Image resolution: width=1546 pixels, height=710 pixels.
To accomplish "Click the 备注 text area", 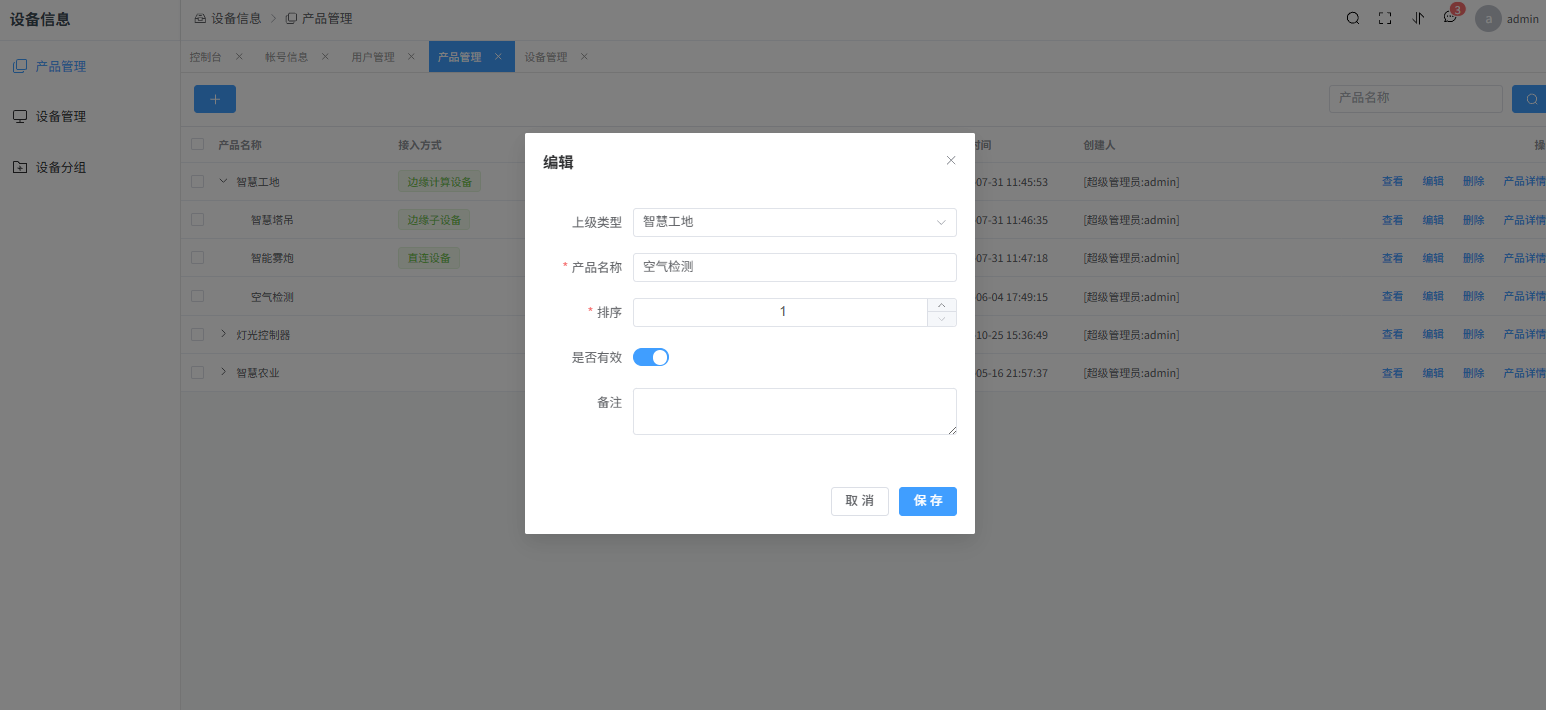I will [x=794, y=411].
